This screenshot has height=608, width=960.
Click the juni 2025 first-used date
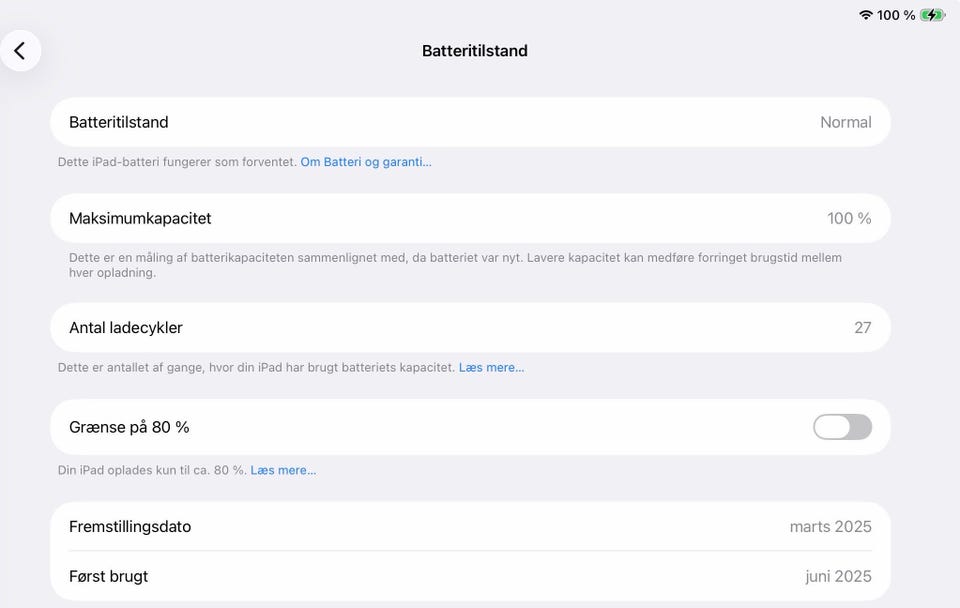click(838, 576)
